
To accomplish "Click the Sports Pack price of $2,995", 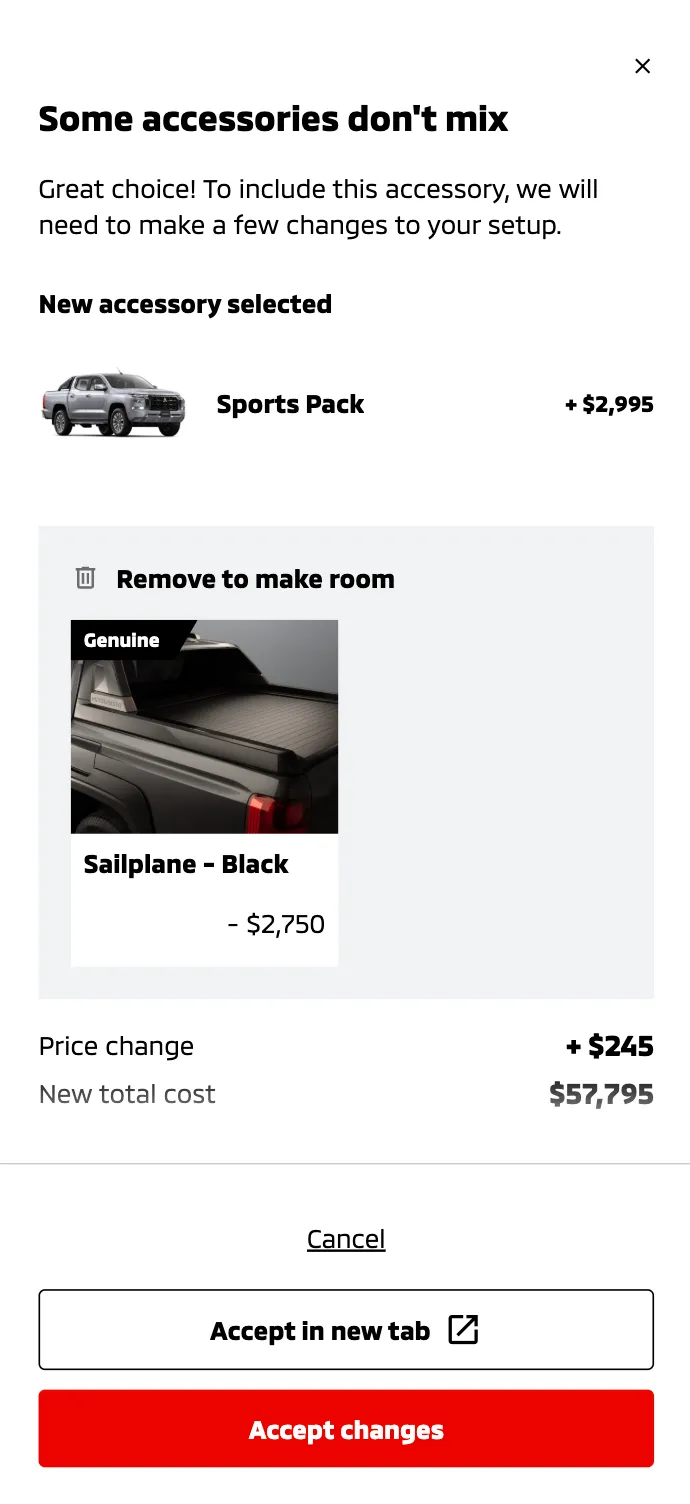I will (x=609, y=404).
